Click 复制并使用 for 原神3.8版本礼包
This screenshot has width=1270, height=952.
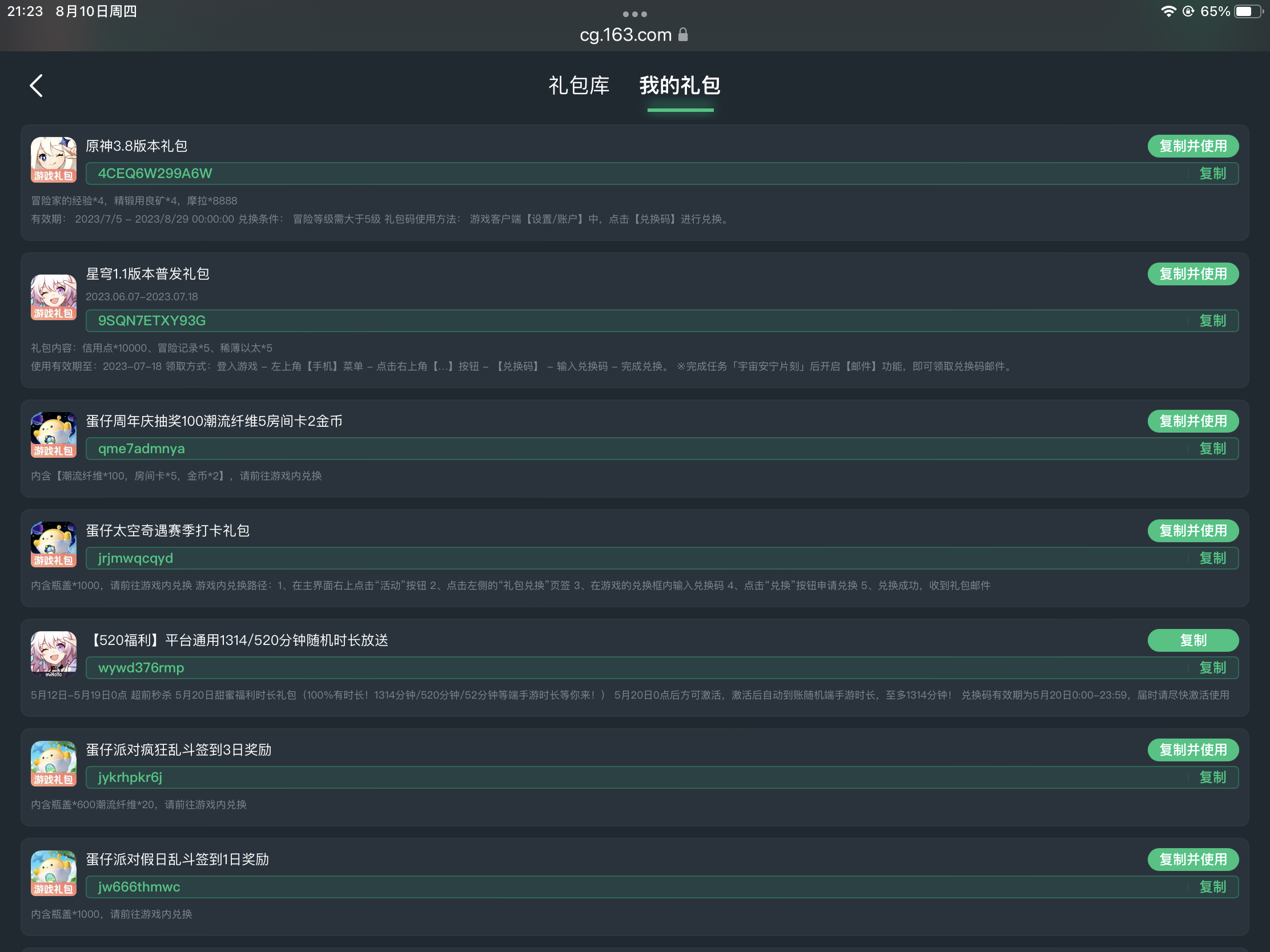(1192, 146)
